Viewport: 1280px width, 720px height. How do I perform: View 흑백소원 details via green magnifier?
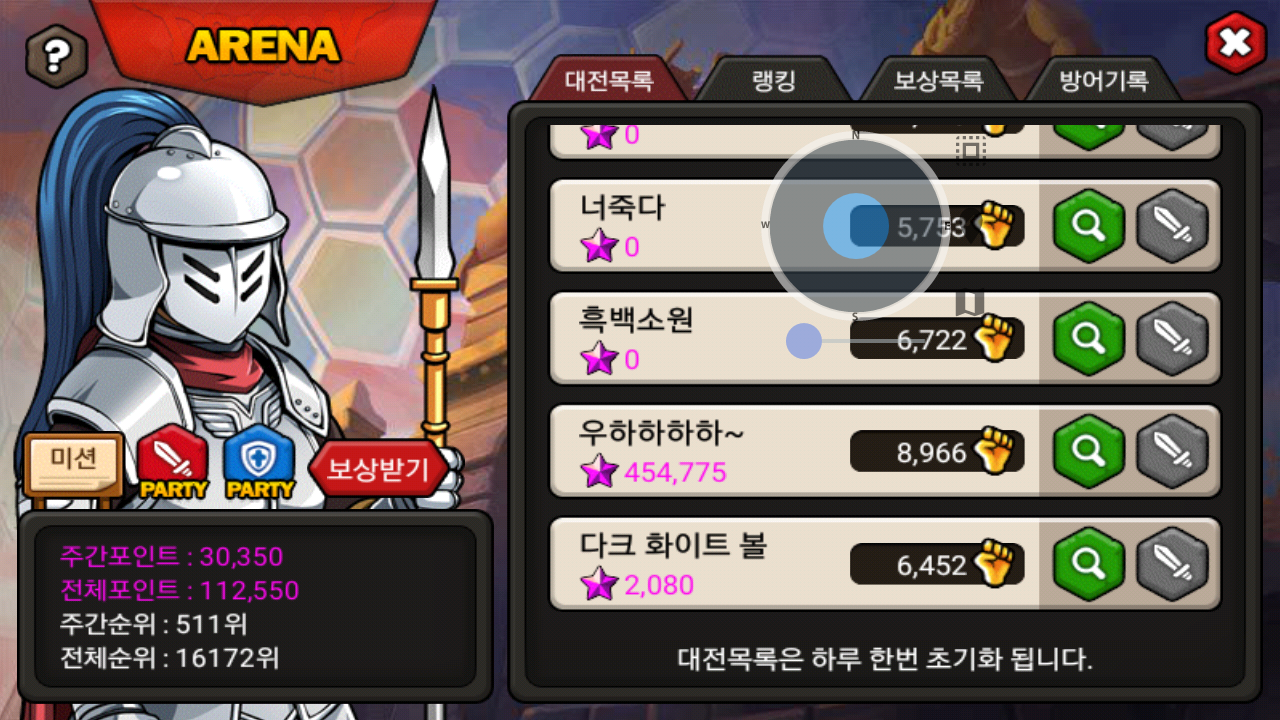tap(1089, 339)
